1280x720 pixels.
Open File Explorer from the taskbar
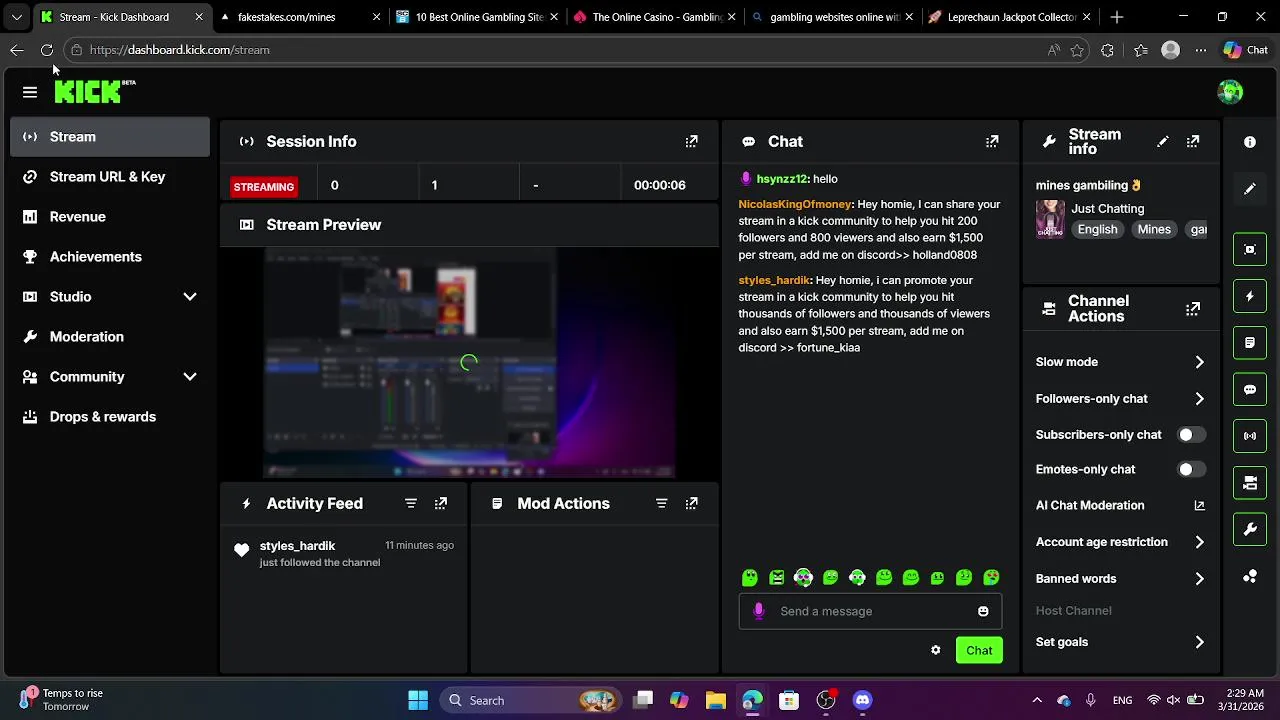click(716, 700)
